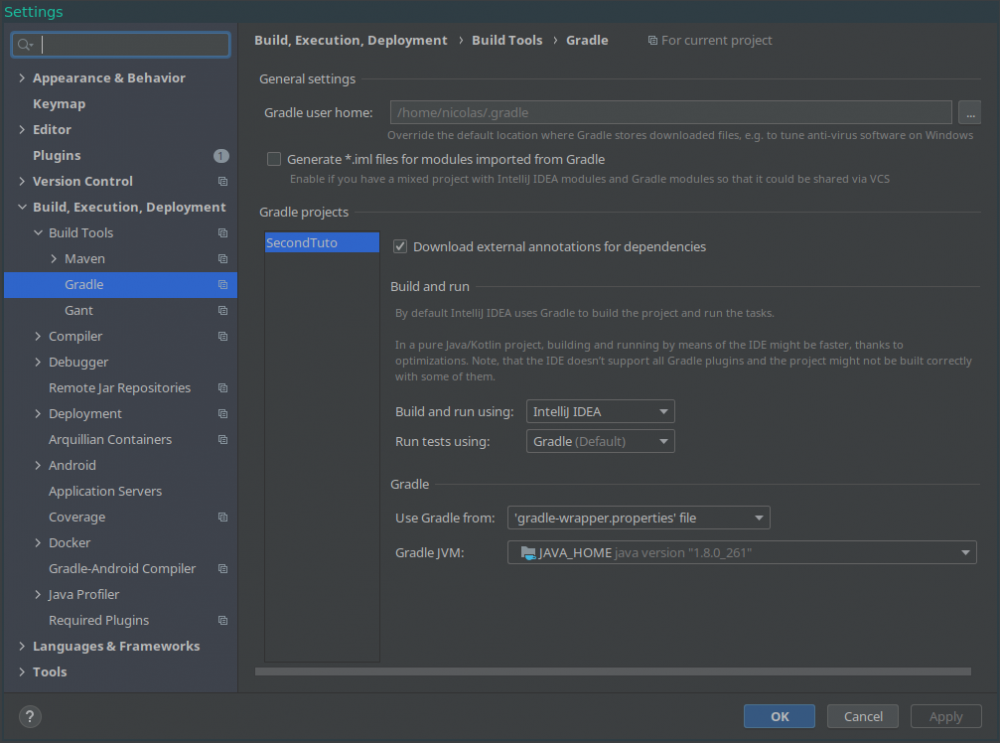Click the icon next to For current project
The height and width of the screenshot is (743, 1000).
pyautogui.click(x=652, y=41)
